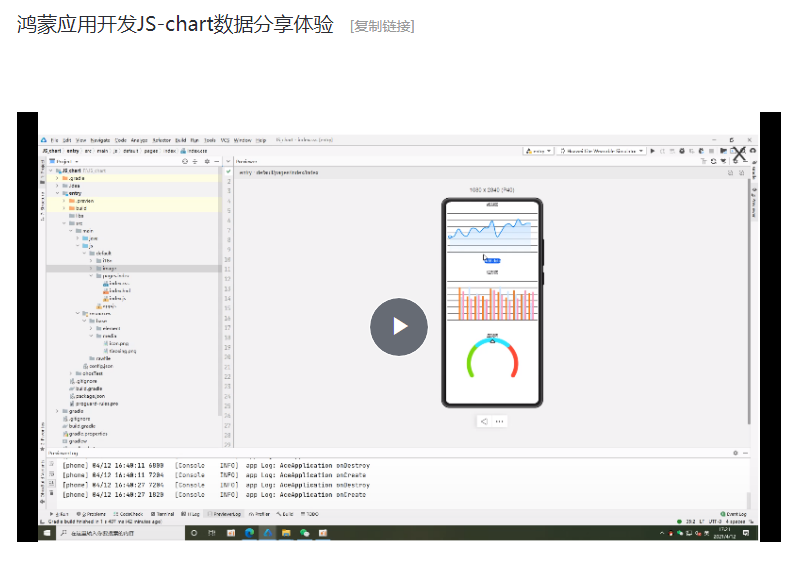This screenshot has width=802, height=564.
Task: Open the Huawei Lite Wearable Simulator device dropdown
Action: (x=601, y=151)
